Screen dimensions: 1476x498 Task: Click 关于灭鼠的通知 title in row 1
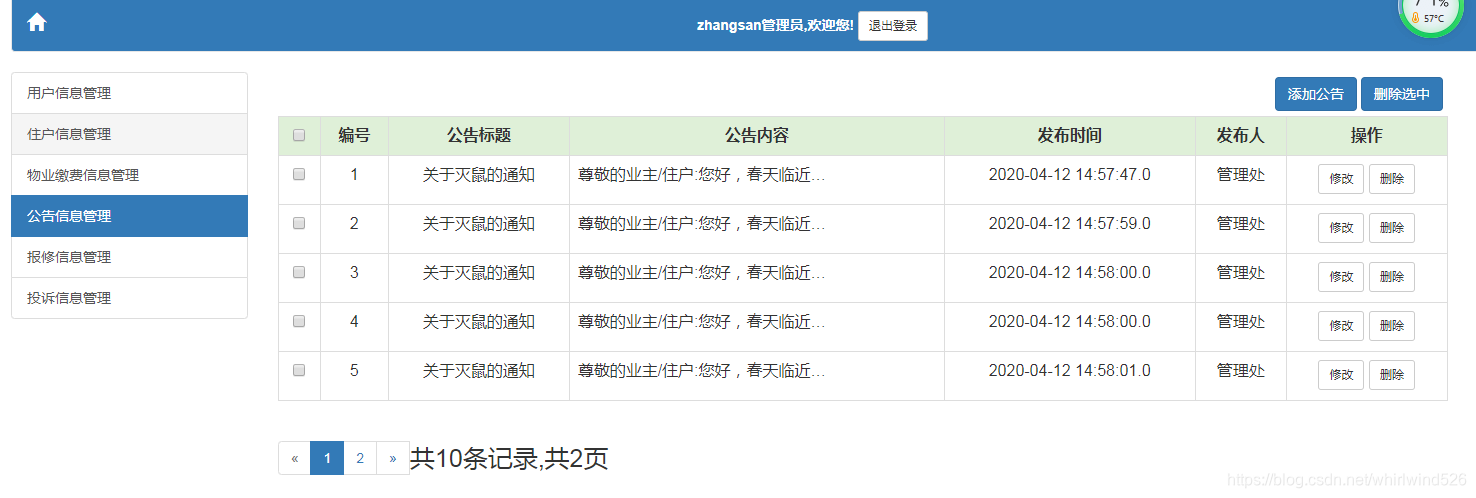(479, 175)
